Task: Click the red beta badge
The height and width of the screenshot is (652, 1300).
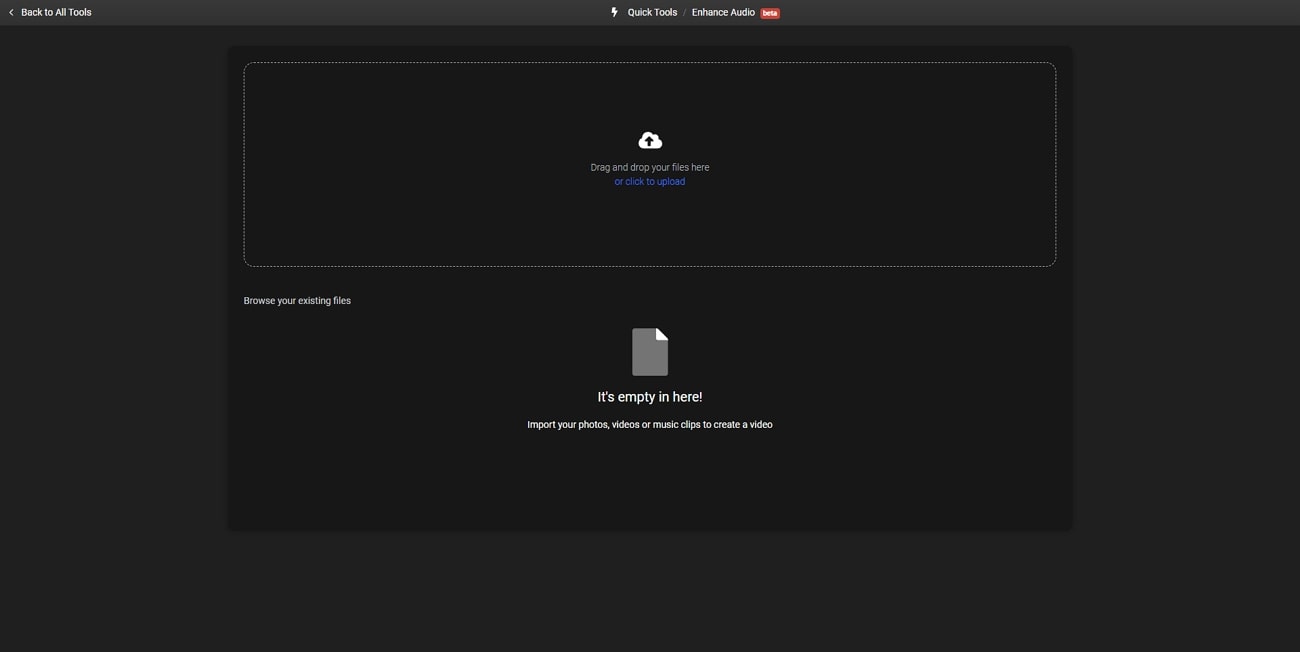Action: [770, 13]
